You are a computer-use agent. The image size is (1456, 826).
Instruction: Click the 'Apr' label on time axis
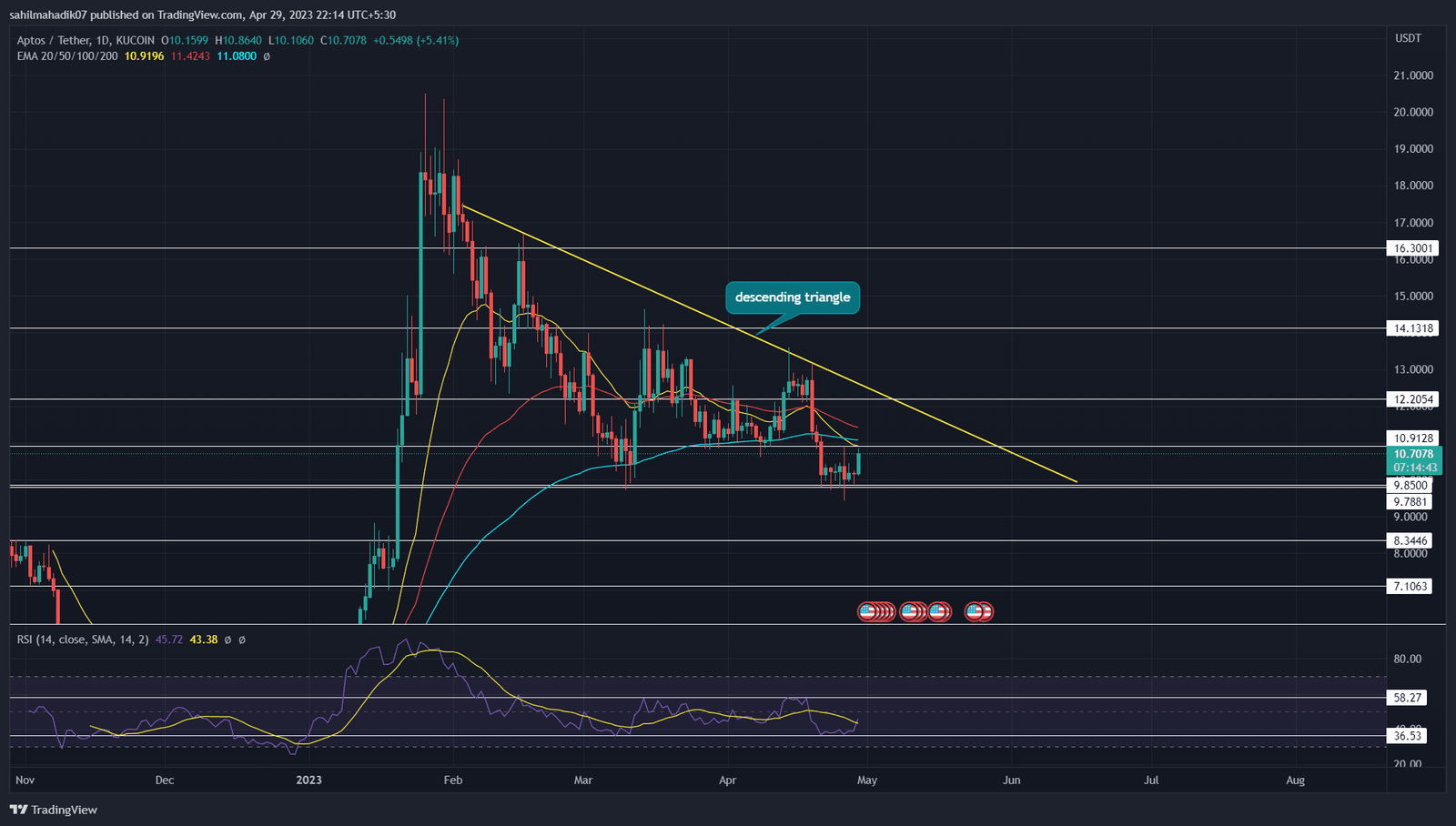727,781
